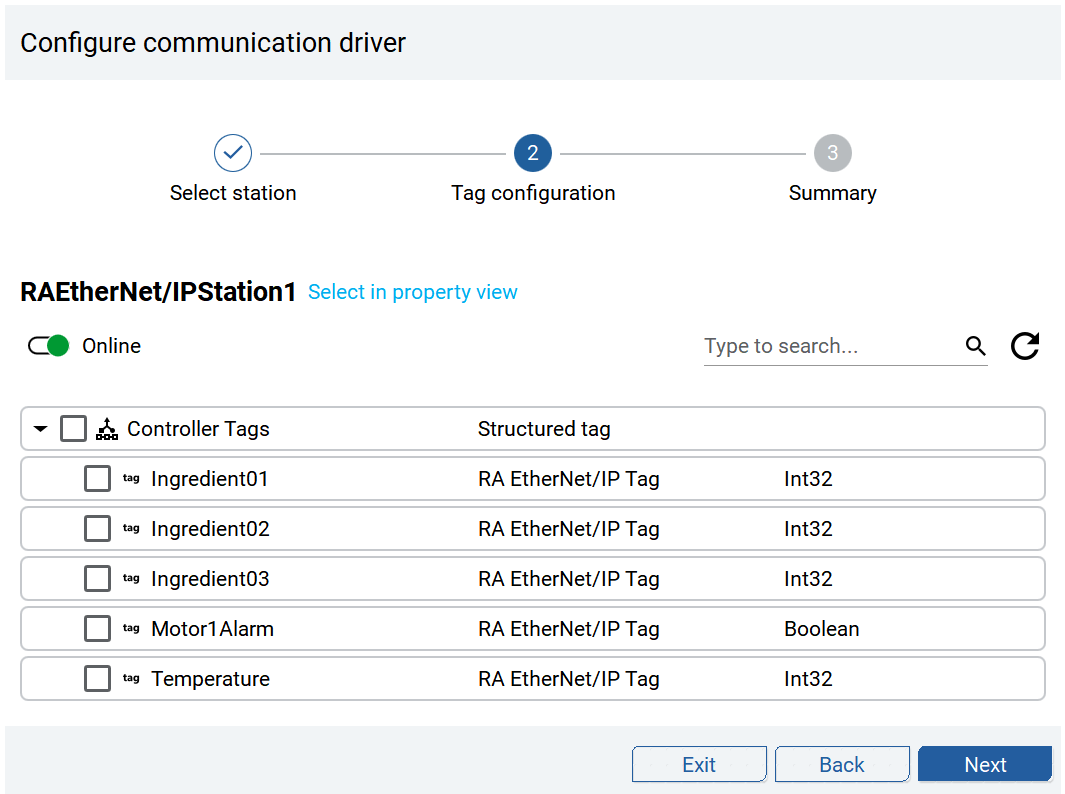Open the Select station step label
The height and width of the screenshot is (794, 1065).
(233, 193)
